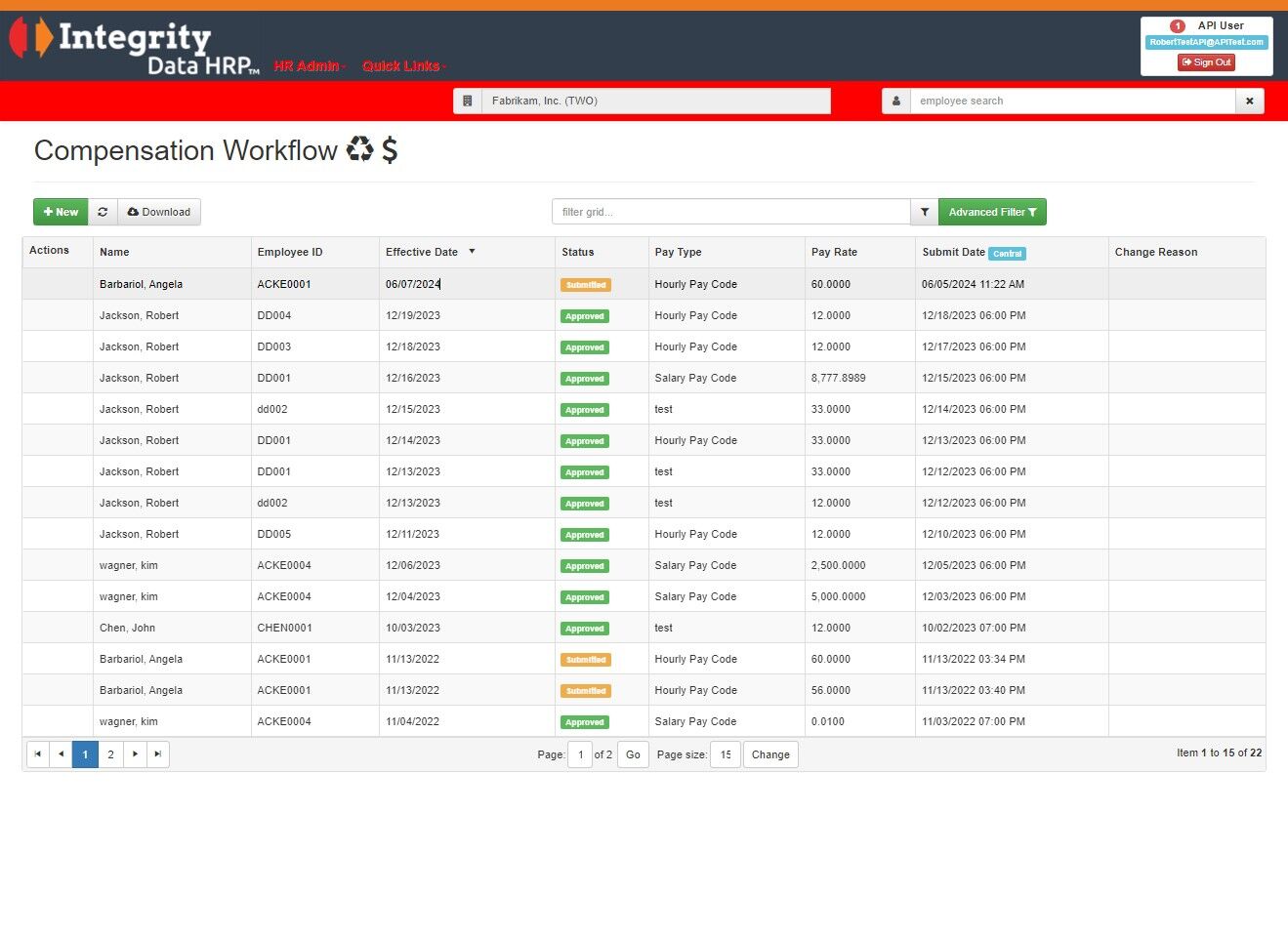
Task: Sort by the Effective Date column arrow
Action: pos(472,252)
